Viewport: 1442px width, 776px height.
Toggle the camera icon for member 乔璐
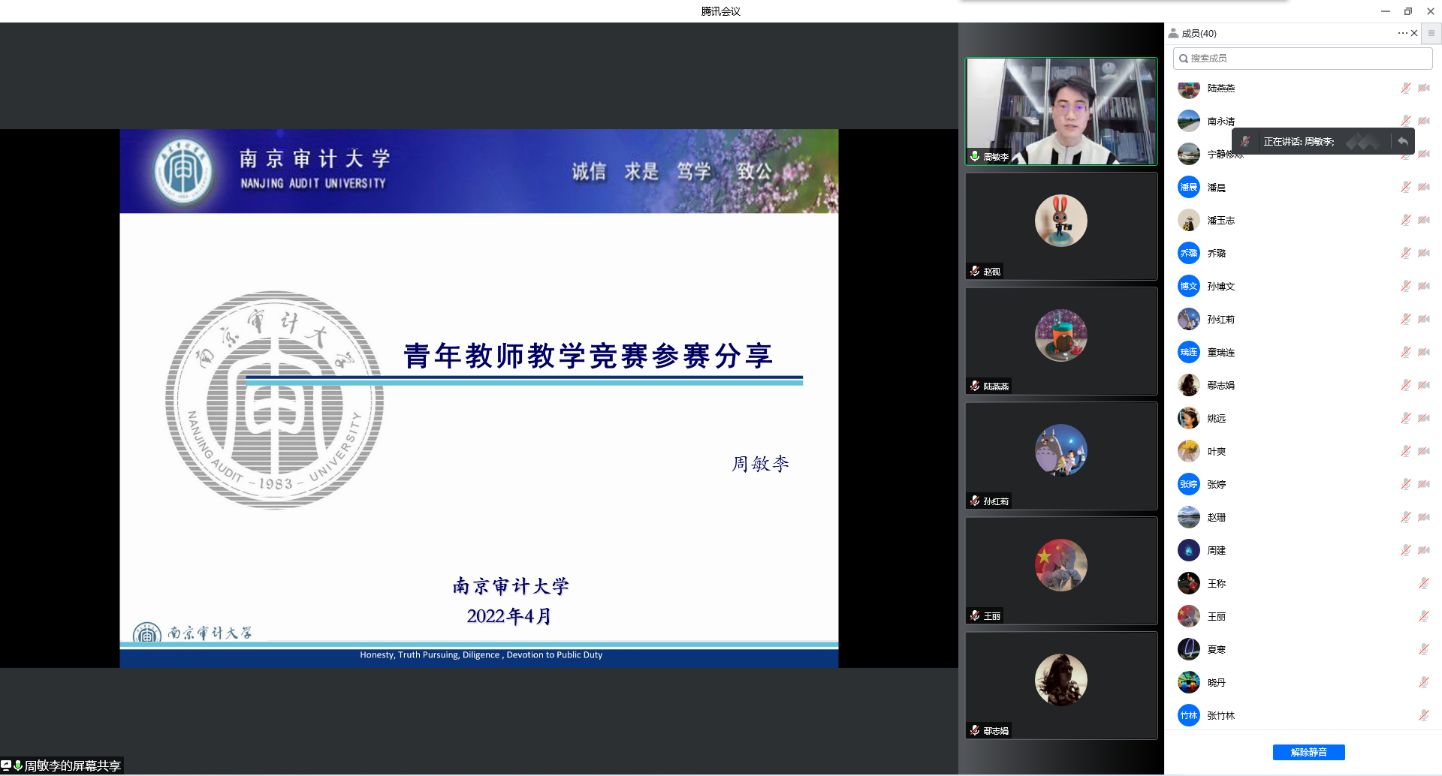(x=1423, y=253)
